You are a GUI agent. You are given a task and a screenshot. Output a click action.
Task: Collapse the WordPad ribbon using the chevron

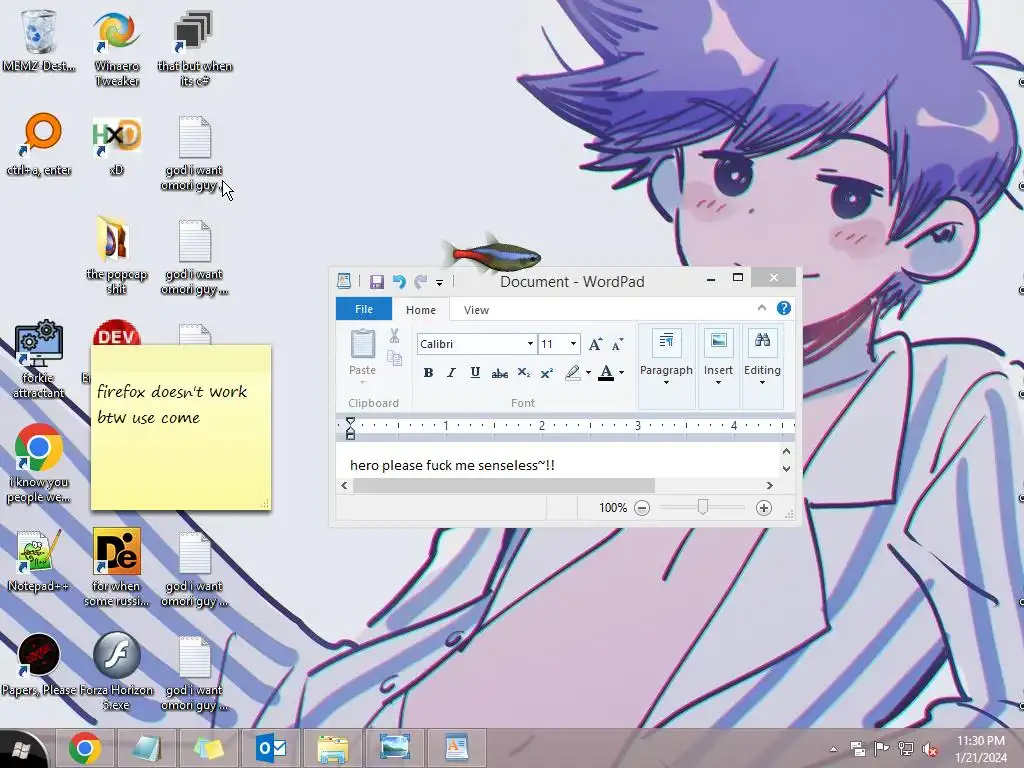(x=761, y=308)
